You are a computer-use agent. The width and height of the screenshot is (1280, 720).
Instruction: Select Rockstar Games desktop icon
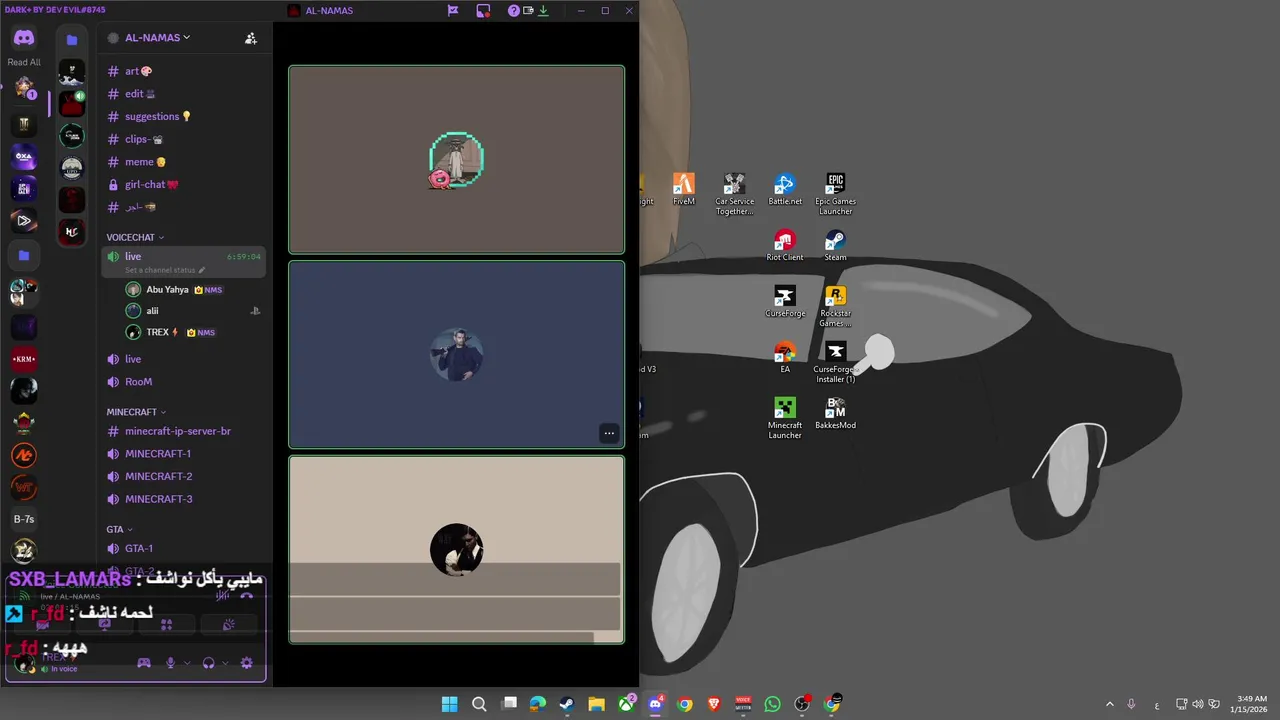(x=835, y=306)
